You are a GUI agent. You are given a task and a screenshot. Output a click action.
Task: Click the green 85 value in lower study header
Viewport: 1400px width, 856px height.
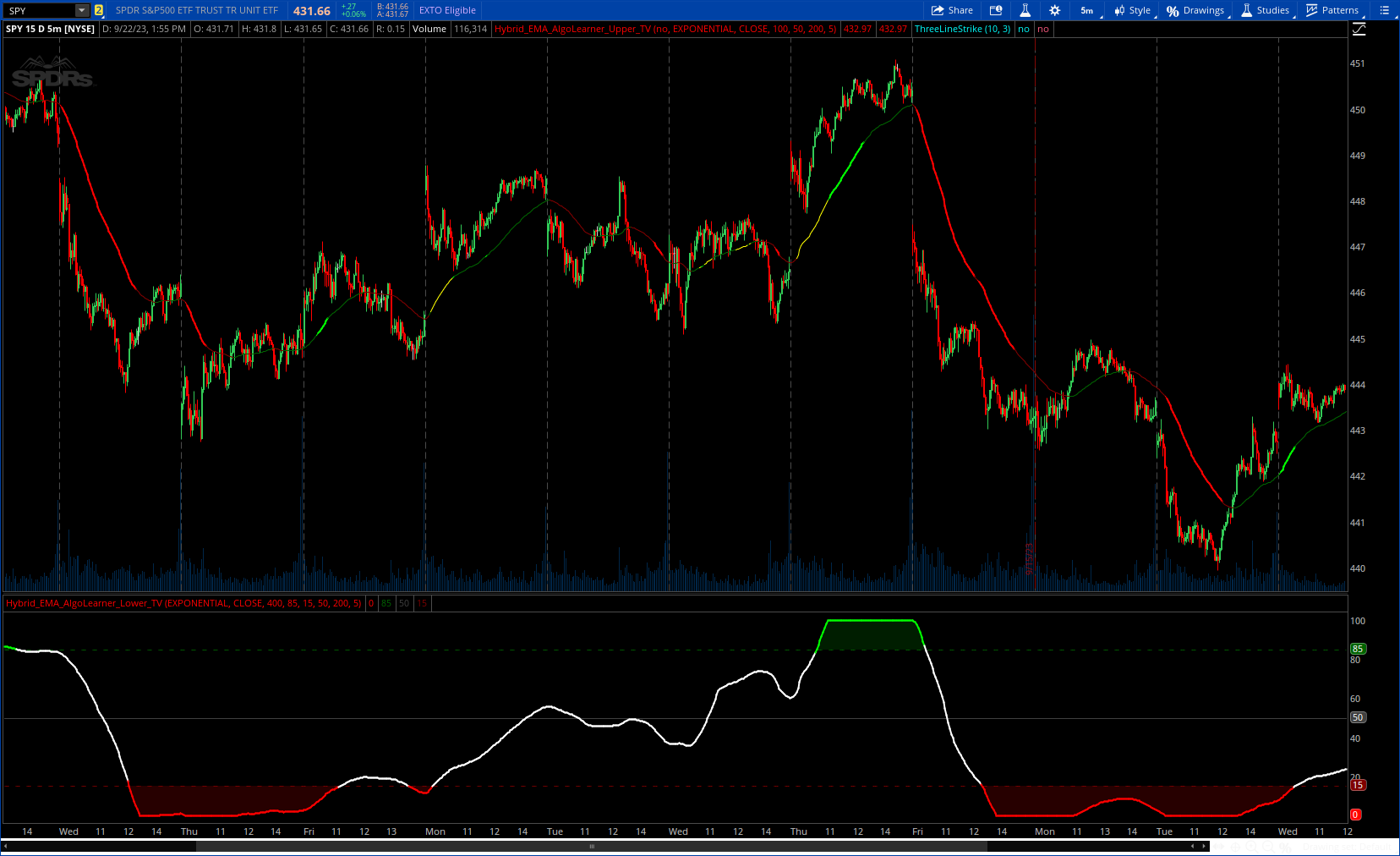click(386, 603)
